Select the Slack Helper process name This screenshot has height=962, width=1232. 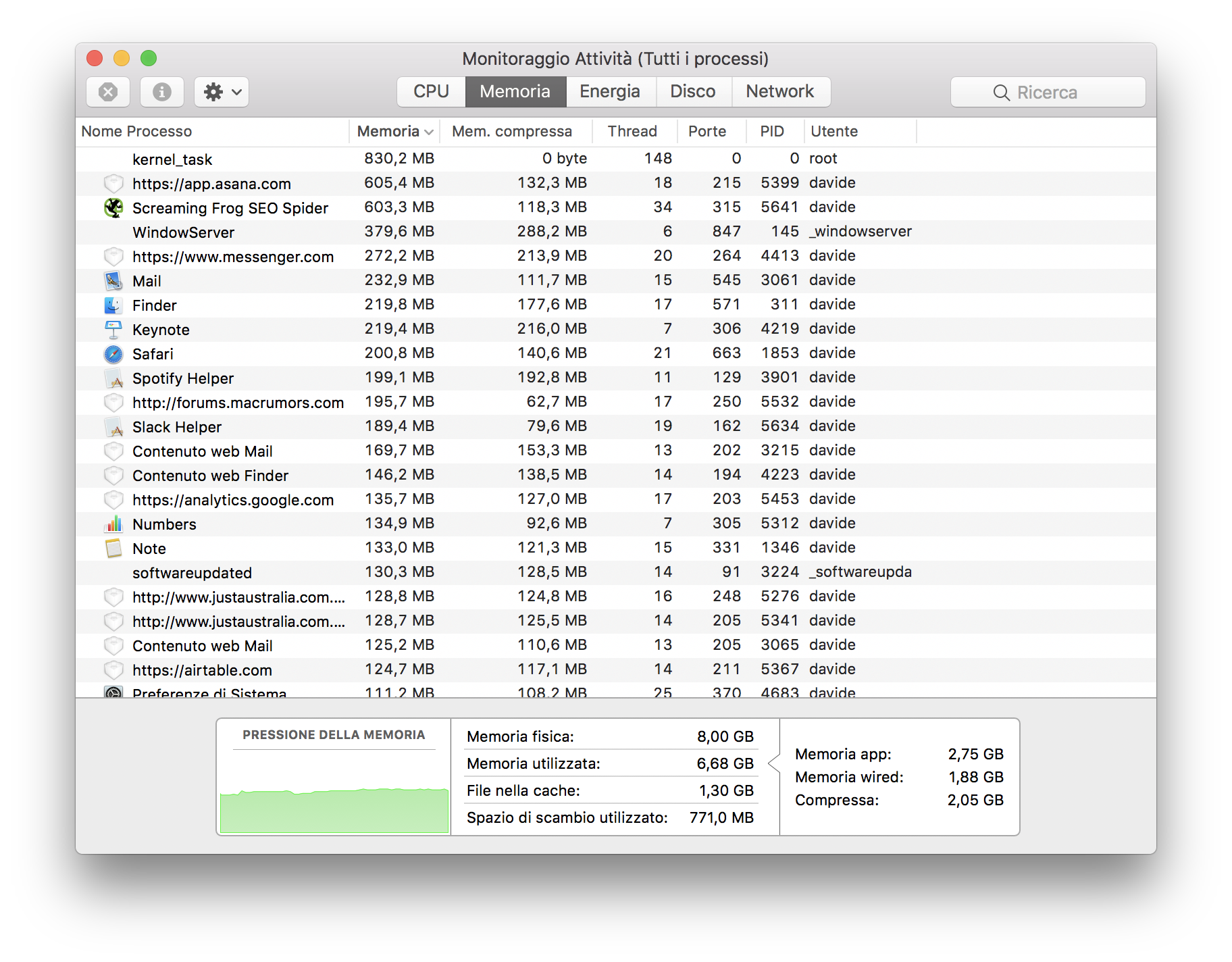coord(177,427)
